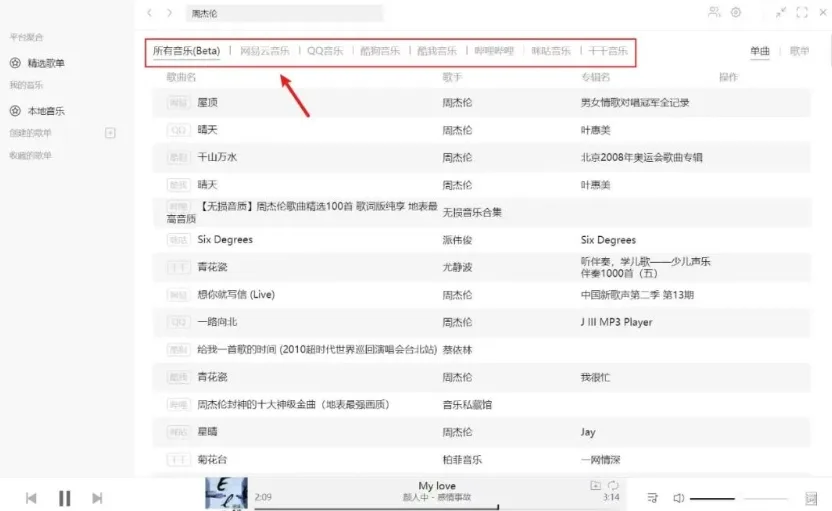
Task: Play the song Six Degrees
Action: [x=225, y=240]
